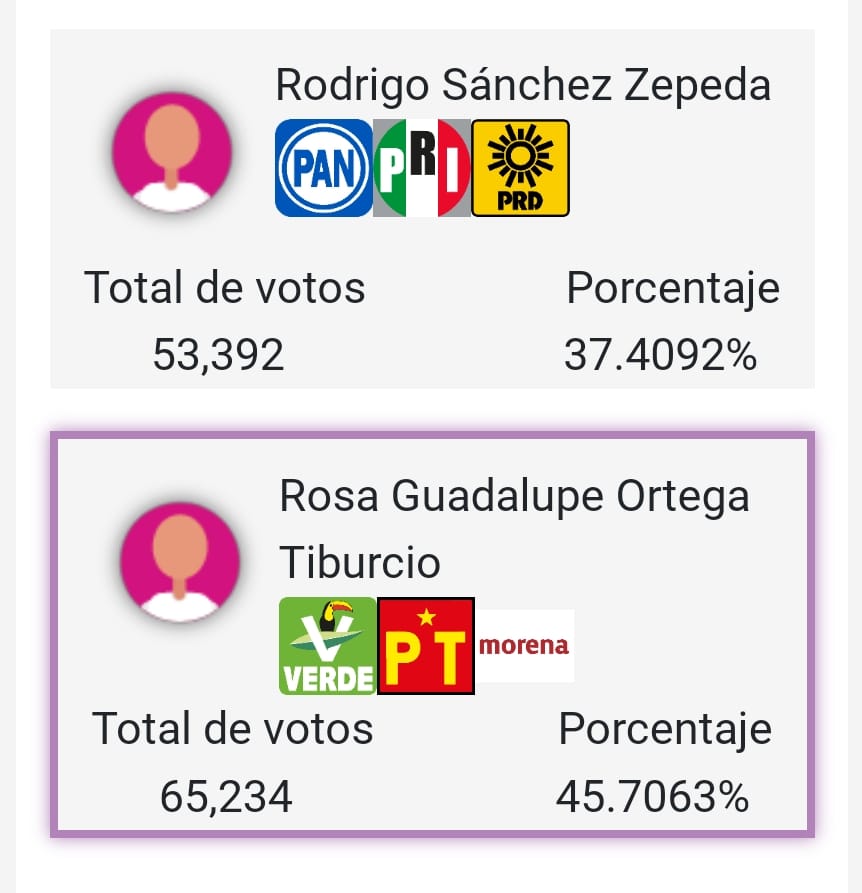This screenshot has width=862, height=893.
Task: Click the PAN party logo
Action: [x=323, y=168]
